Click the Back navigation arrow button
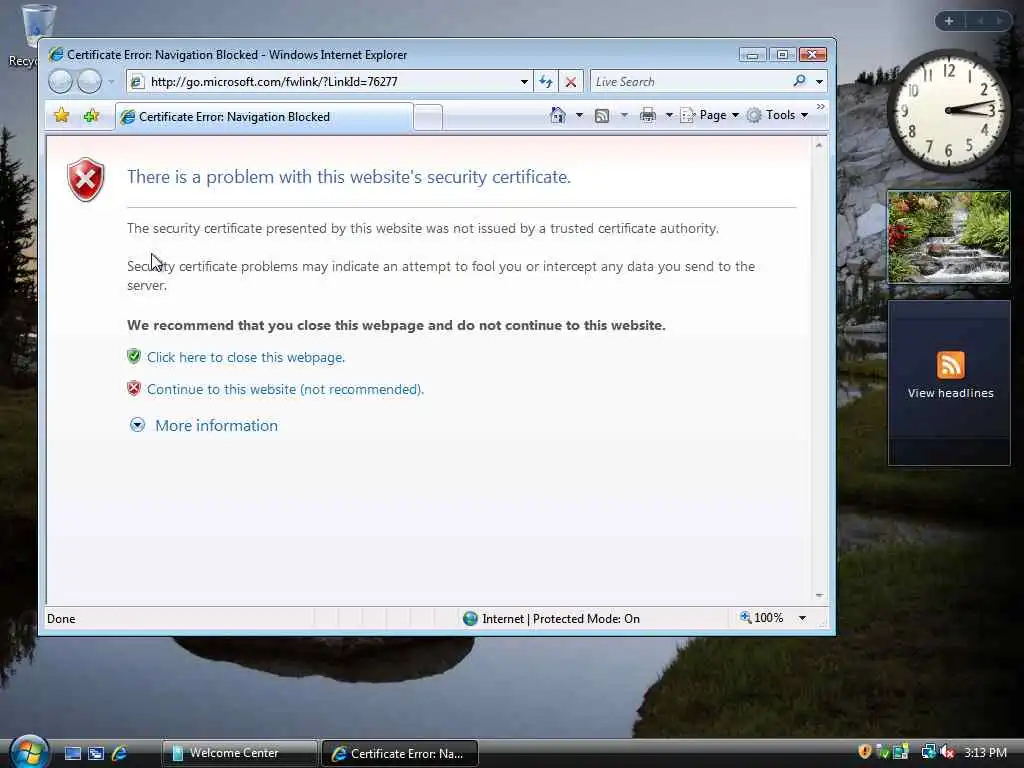Screen dimensions: 1024x768 (60, 82)
